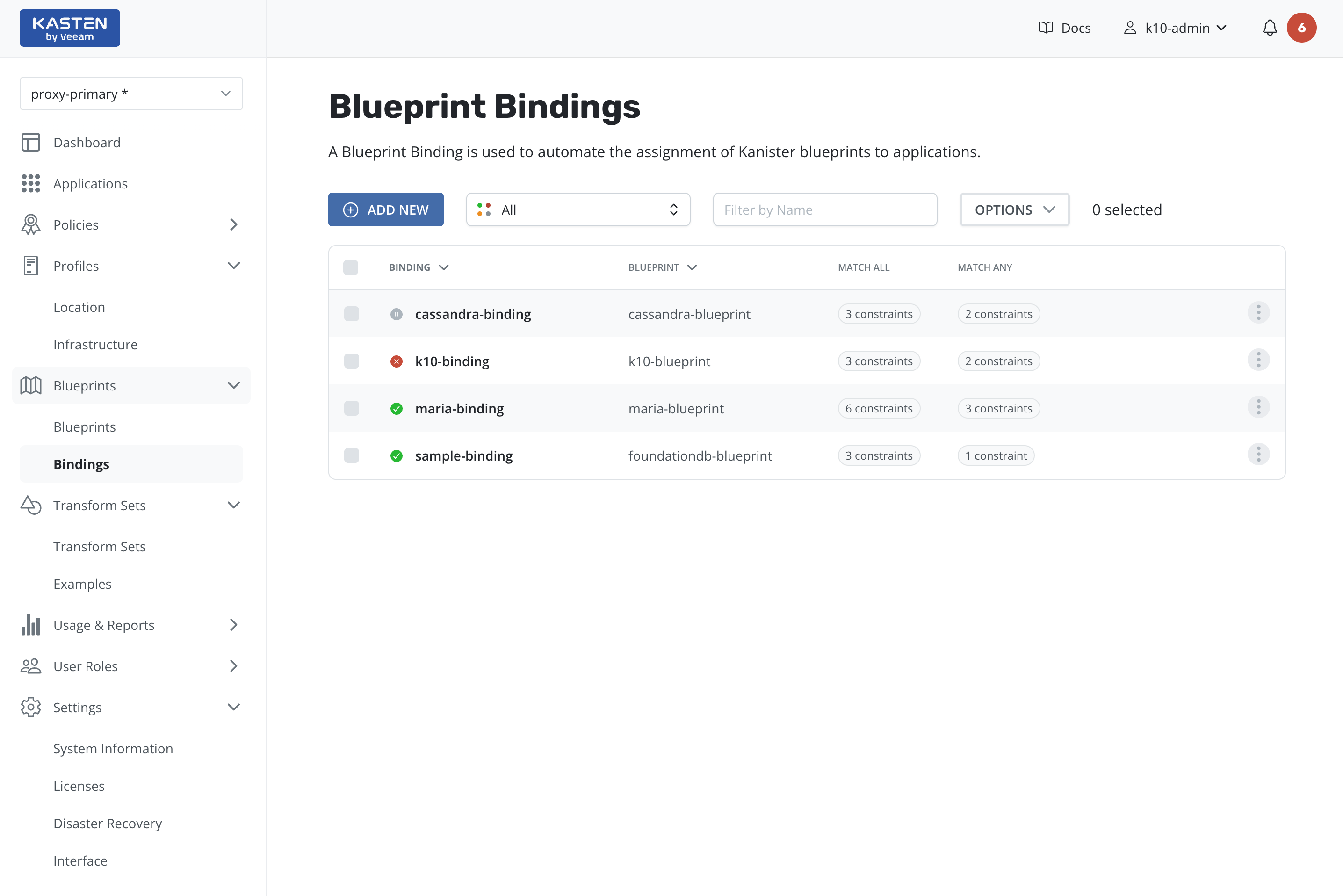Open Policies from the sidebar

pos(75,224)
